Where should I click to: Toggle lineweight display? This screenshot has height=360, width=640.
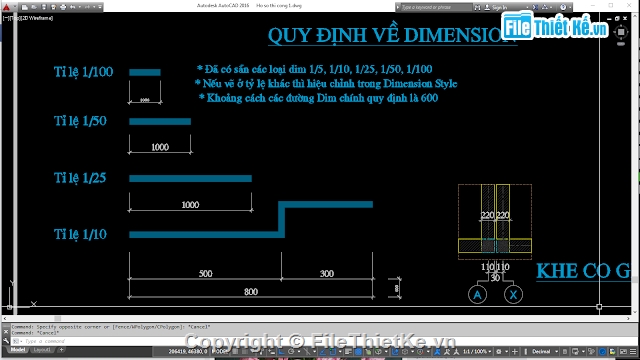(x=348, y=351)
